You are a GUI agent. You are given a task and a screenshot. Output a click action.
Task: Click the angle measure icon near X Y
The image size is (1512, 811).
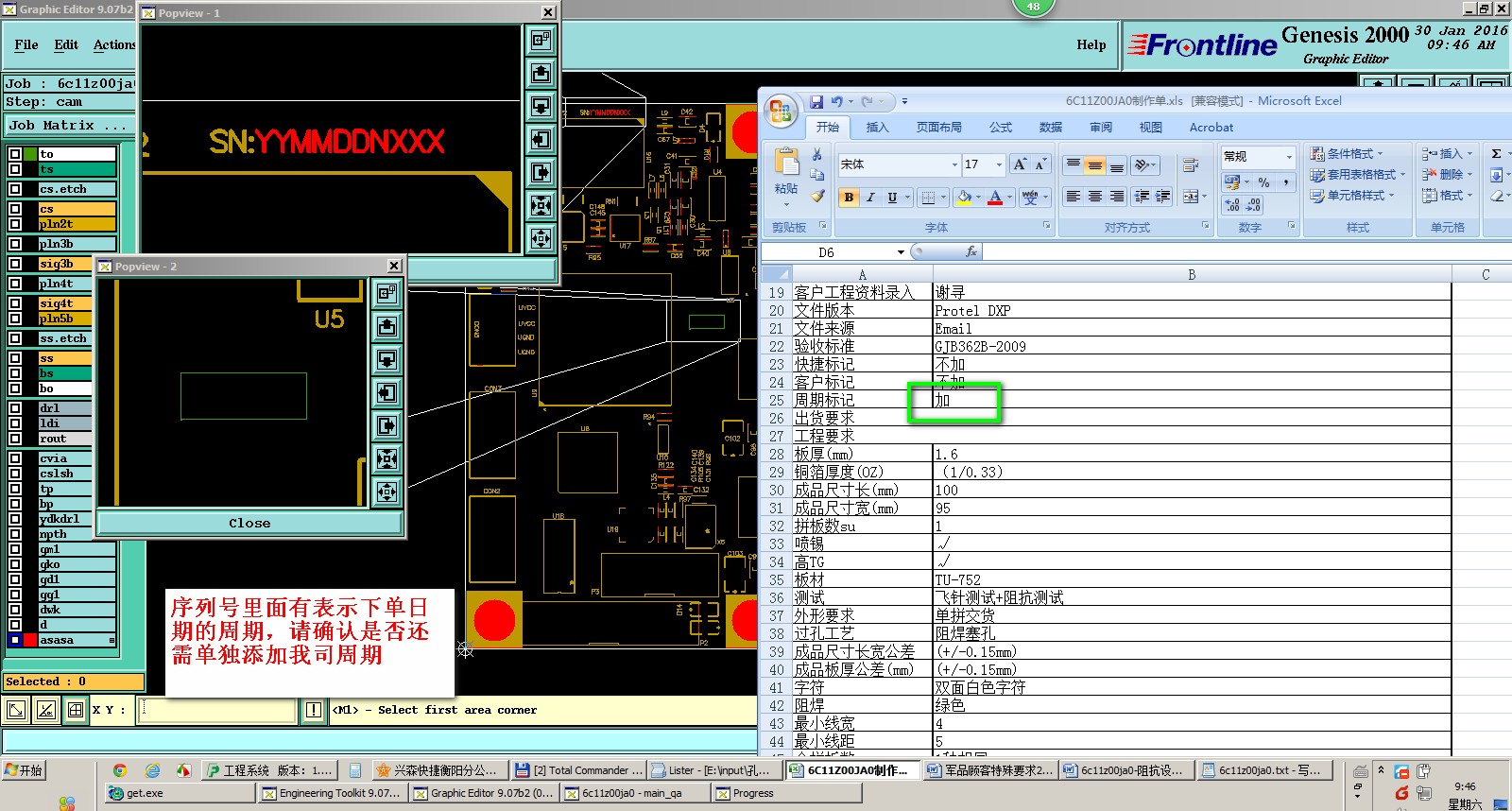[x=45, y=710]
